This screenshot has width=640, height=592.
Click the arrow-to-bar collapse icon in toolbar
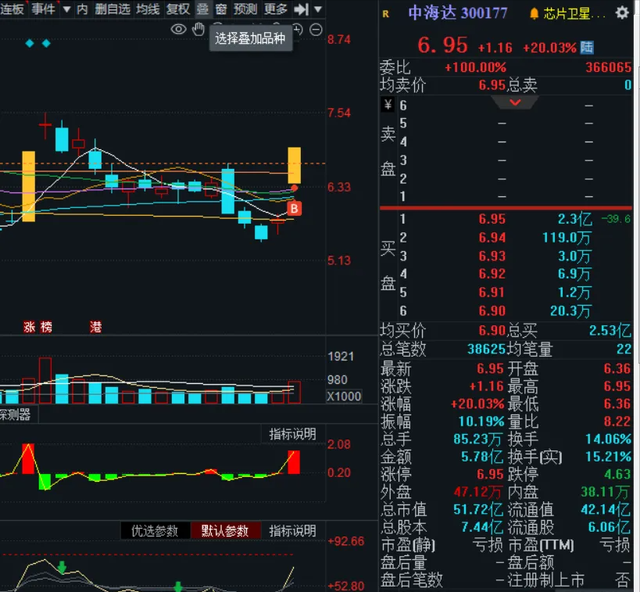point(301,9)
